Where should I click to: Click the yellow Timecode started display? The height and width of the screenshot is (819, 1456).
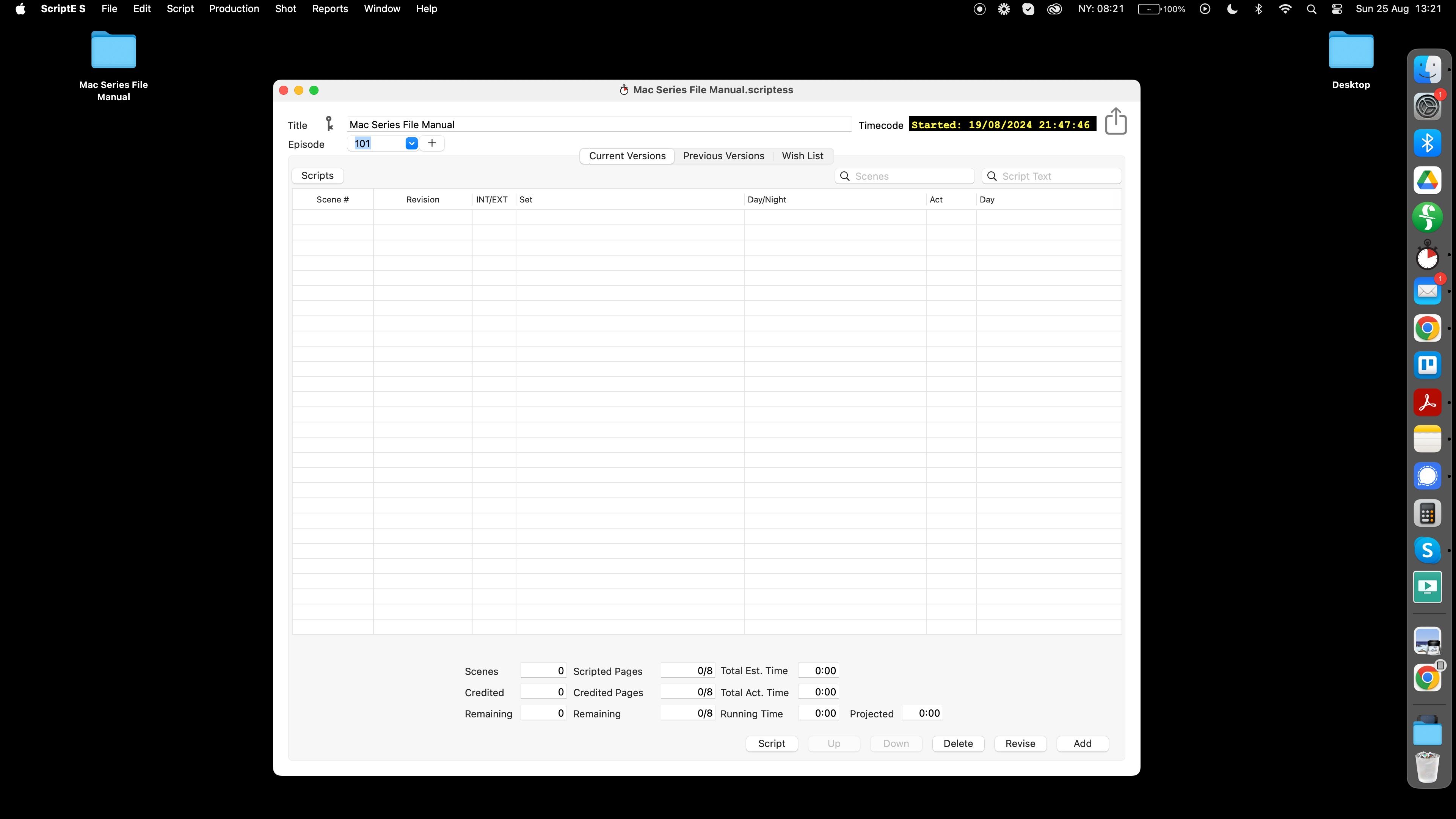coord(1002,124)
